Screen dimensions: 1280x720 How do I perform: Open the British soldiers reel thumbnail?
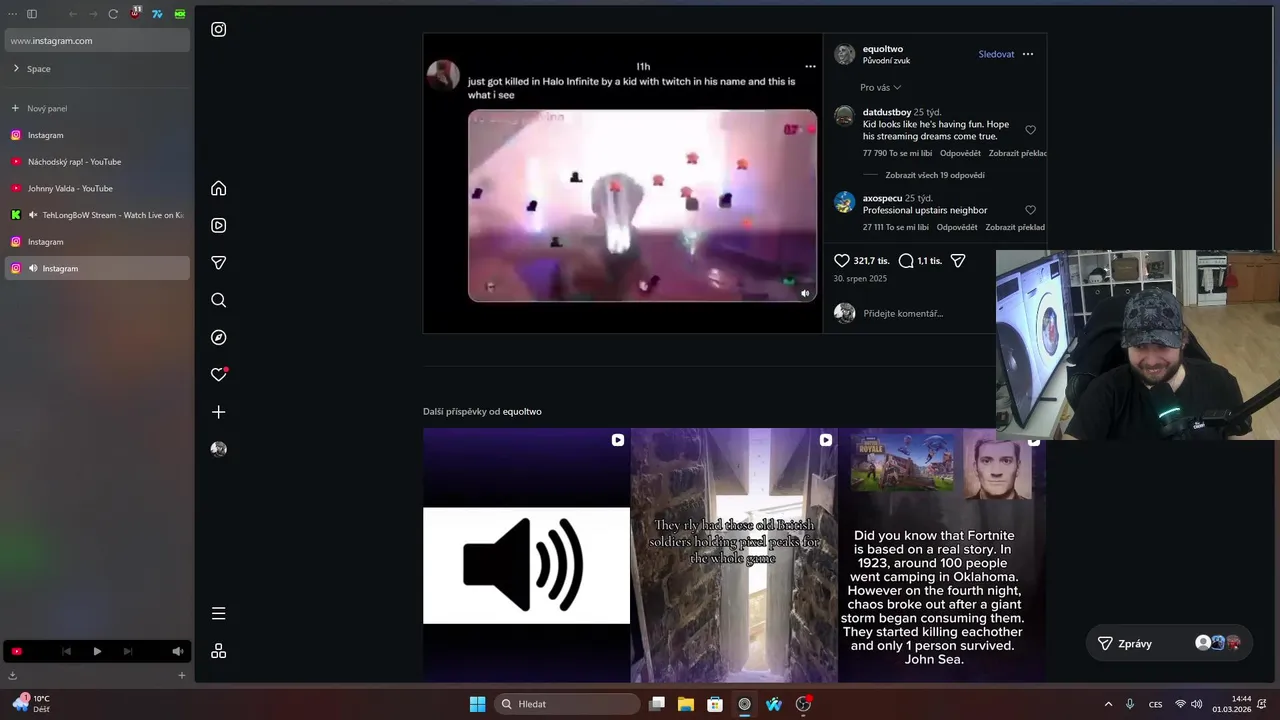click(734, 555)
